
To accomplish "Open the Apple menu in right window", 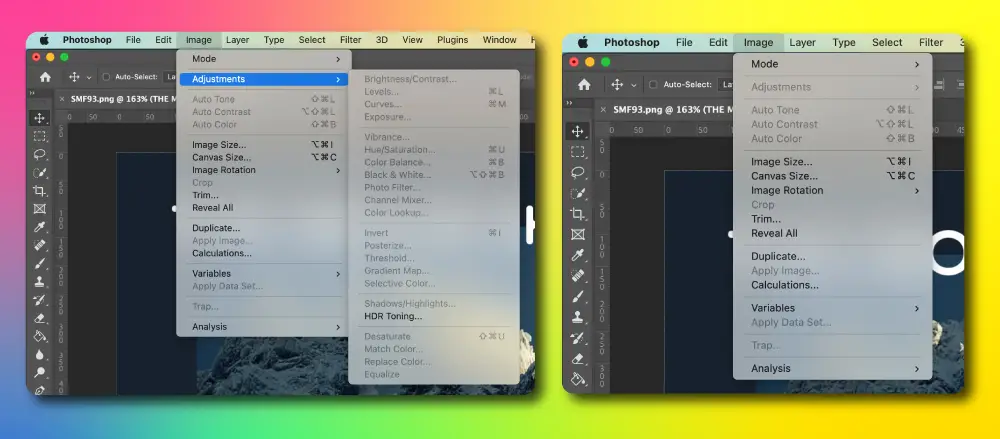I will (x=582, y=43).
